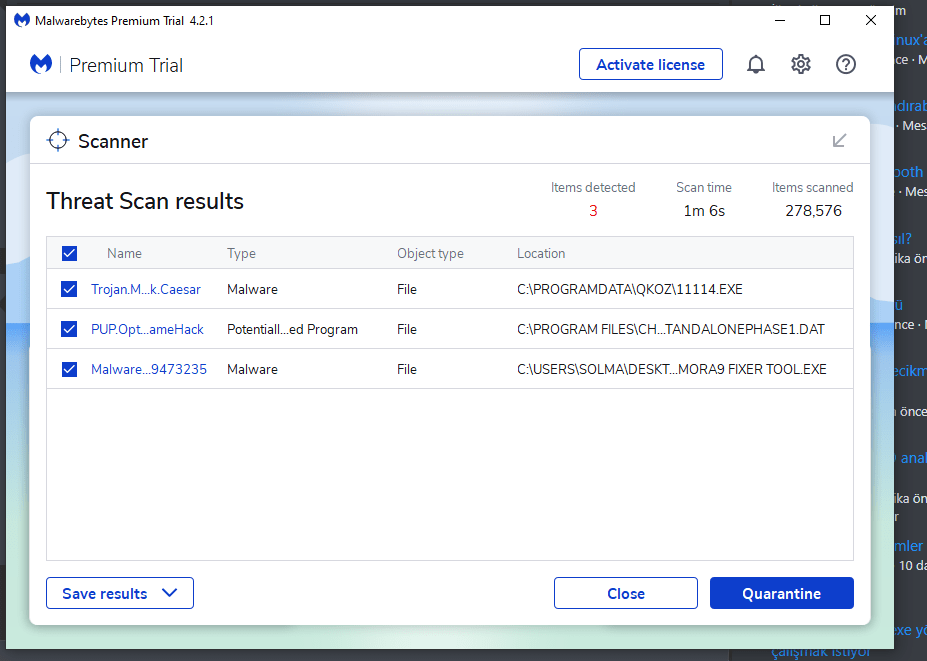Sort by the Location column header
This screenshot has height=661, width=927.
pos(541,253)
